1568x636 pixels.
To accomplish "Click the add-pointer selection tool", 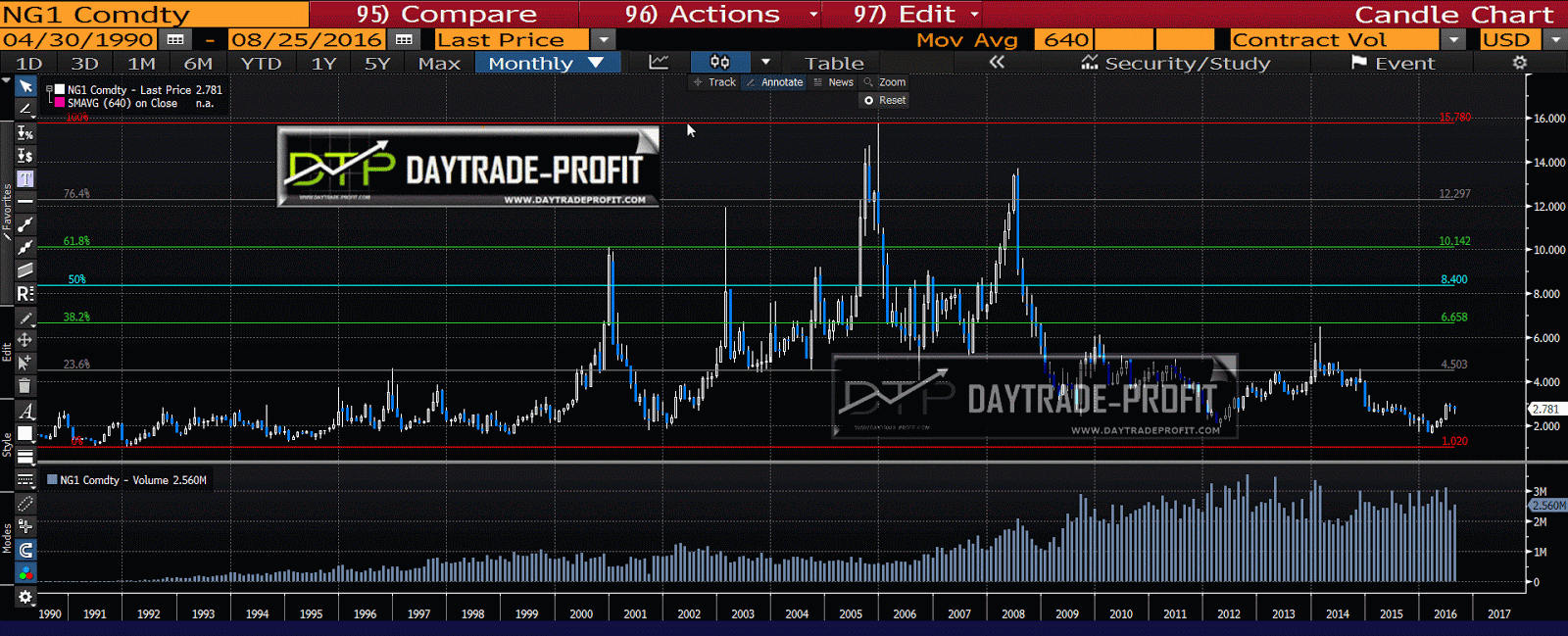I will click(25, 363).
